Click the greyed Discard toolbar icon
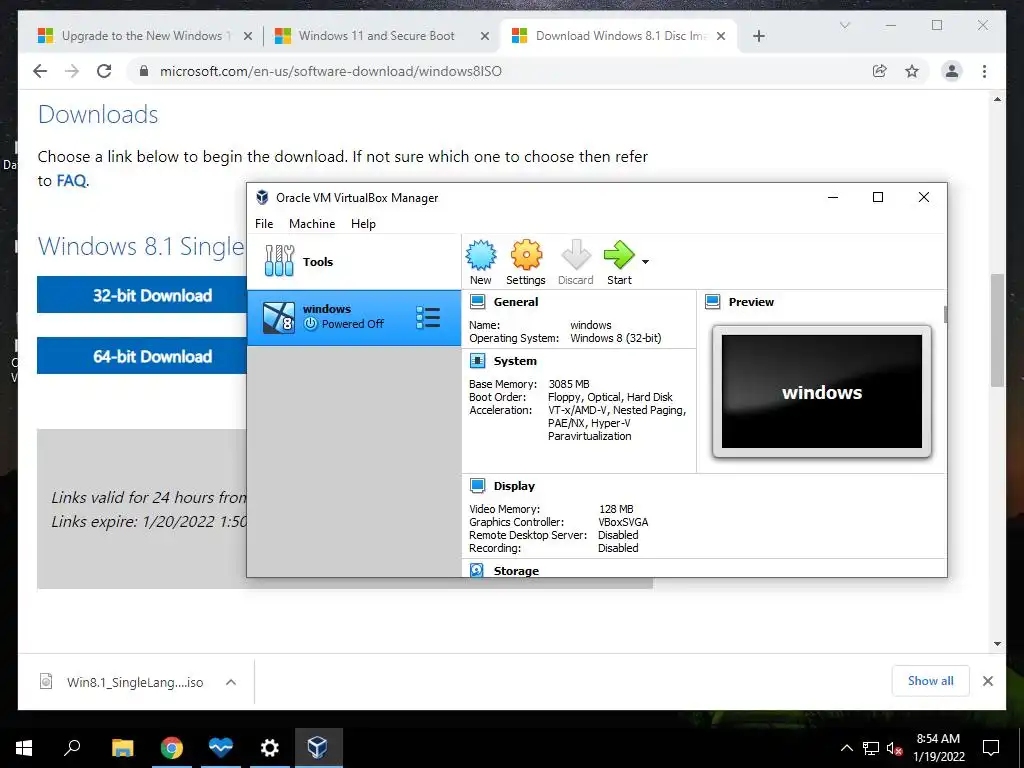1024x768 pixels. tap(575, 263)
